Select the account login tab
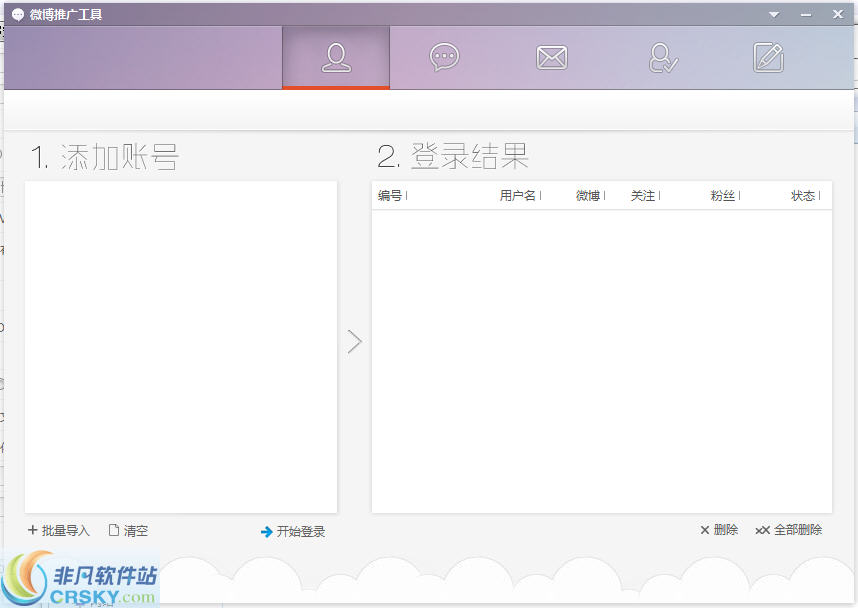This screenshot has height=608, width=858. pyautogui.click(x=335, y=57)
